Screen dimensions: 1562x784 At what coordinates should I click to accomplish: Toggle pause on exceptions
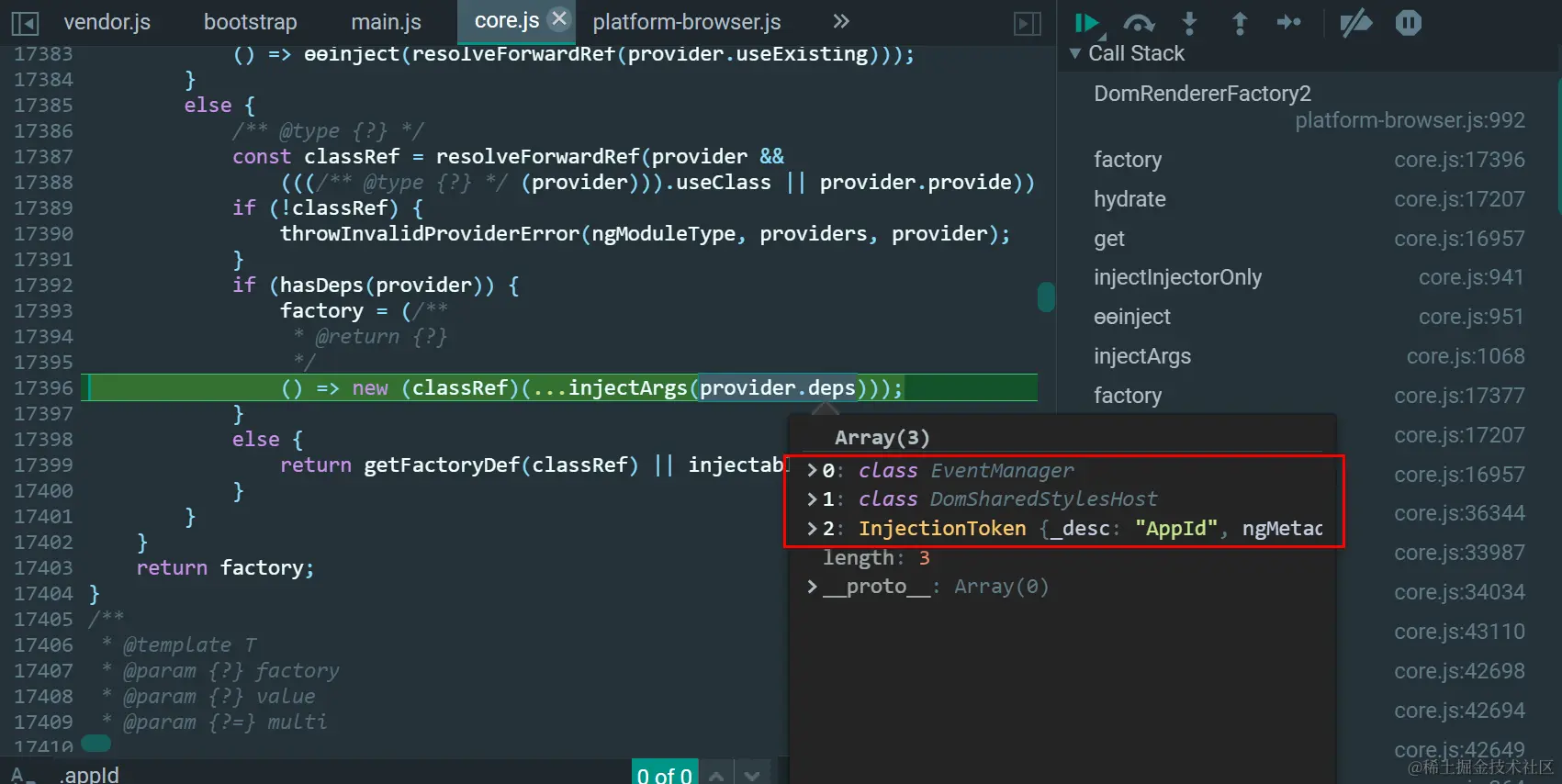pyautogui.click(x=1408, y=23)
